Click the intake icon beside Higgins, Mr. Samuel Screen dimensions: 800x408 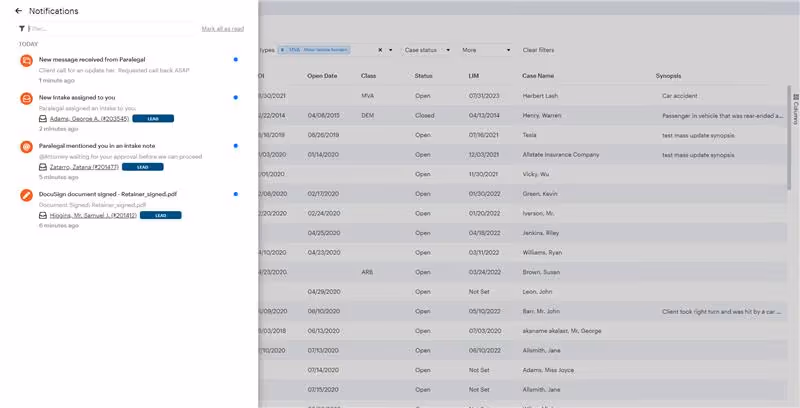(43, 215)
